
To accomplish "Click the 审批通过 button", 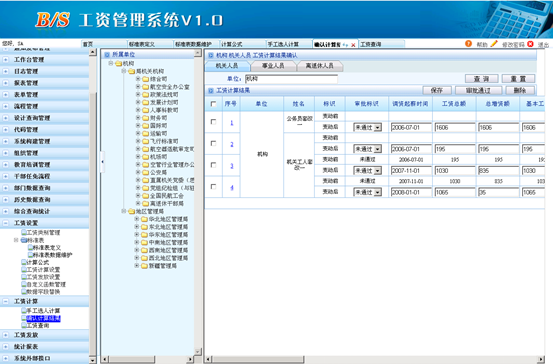I will tap(479, 90).
